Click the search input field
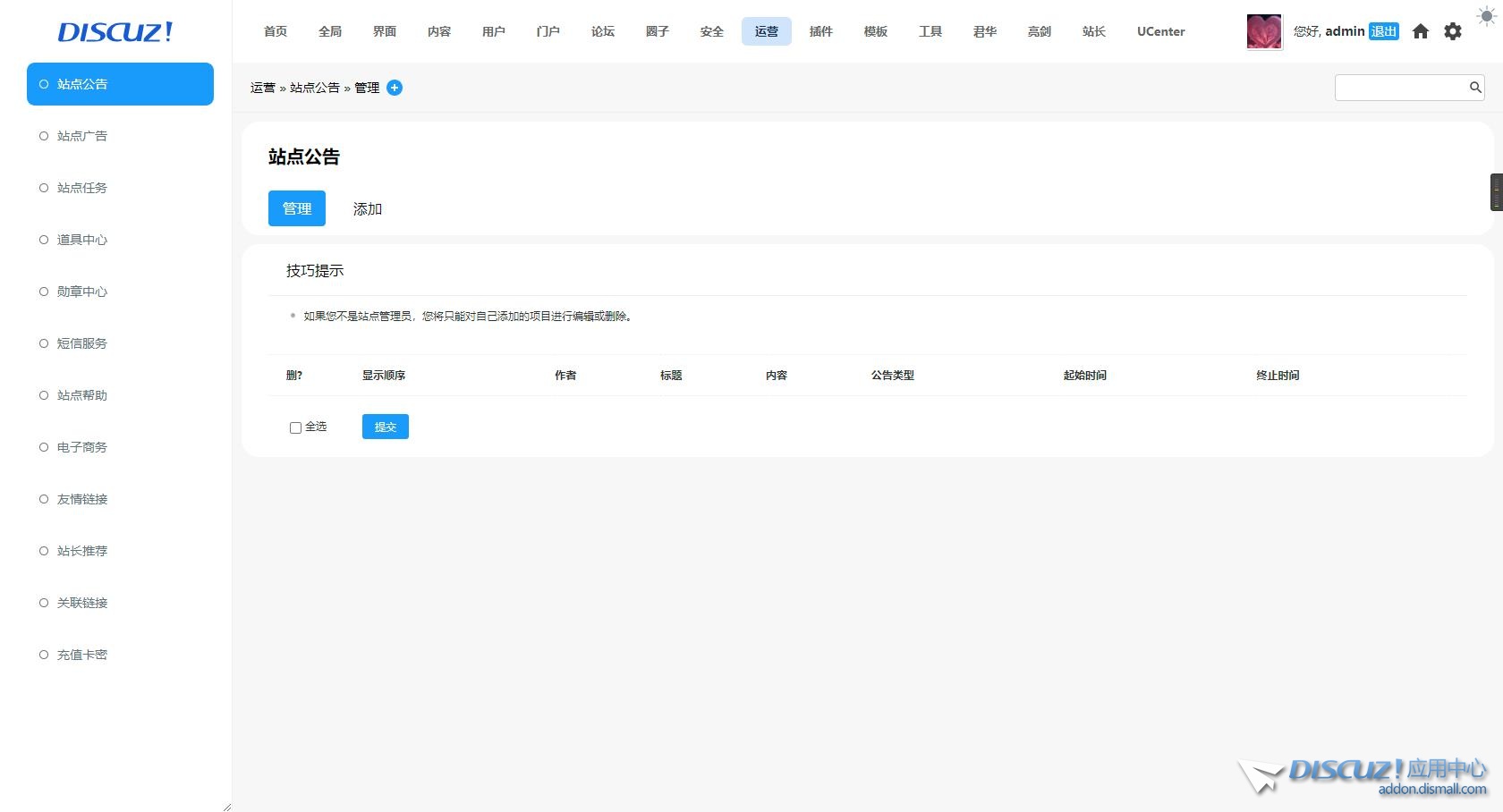Viewport: 1503px width, 812px height. pos(1400,88)
